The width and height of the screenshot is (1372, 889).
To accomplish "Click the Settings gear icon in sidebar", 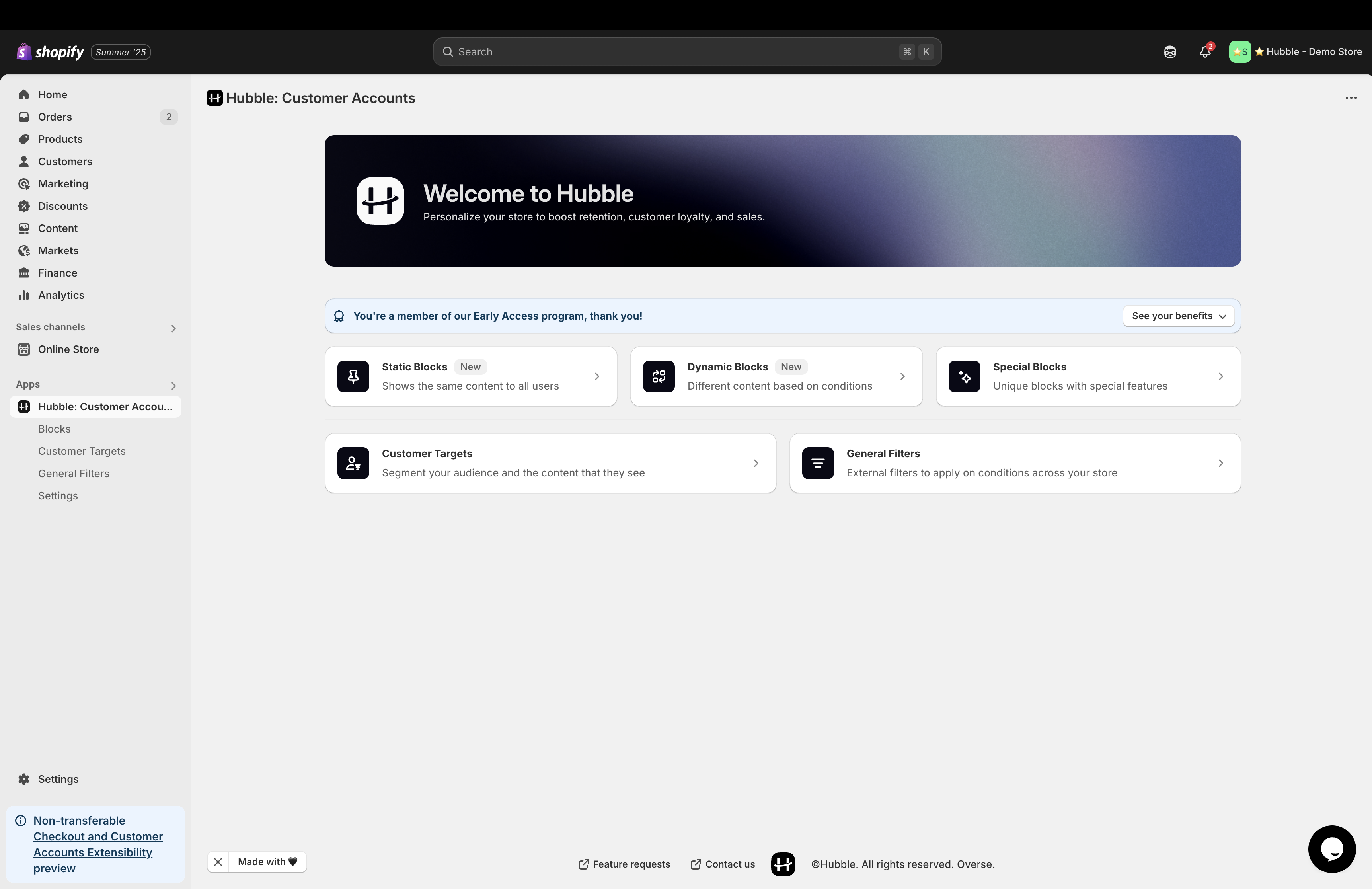I will click(23, 779).
